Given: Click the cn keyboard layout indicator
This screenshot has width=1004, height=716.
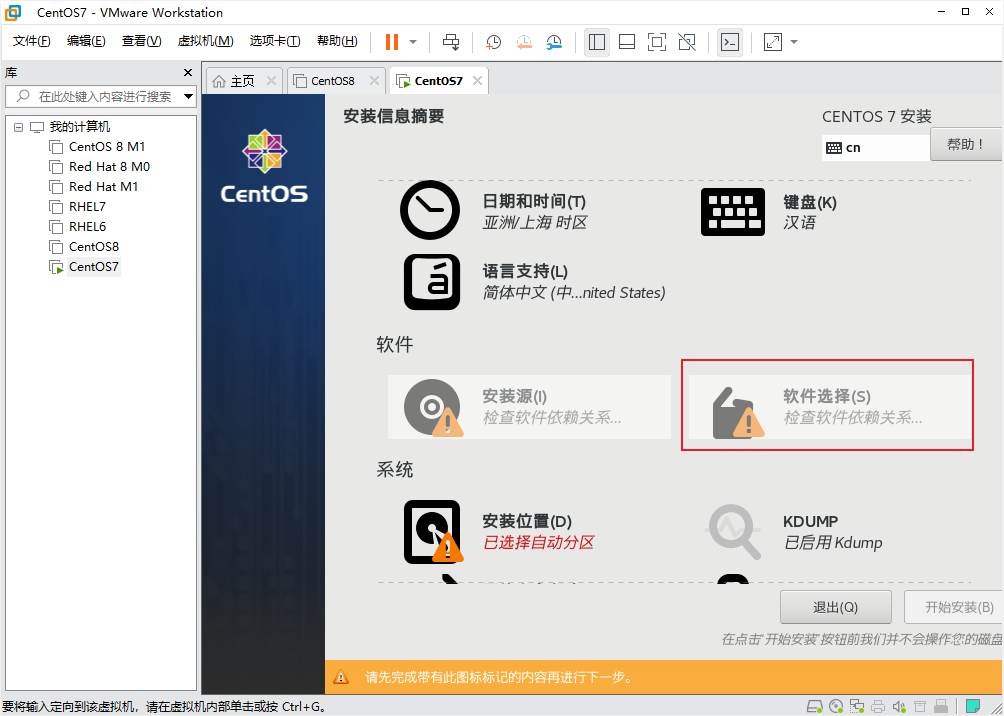Looking at the screenshot, I should [x=875, y=147].
